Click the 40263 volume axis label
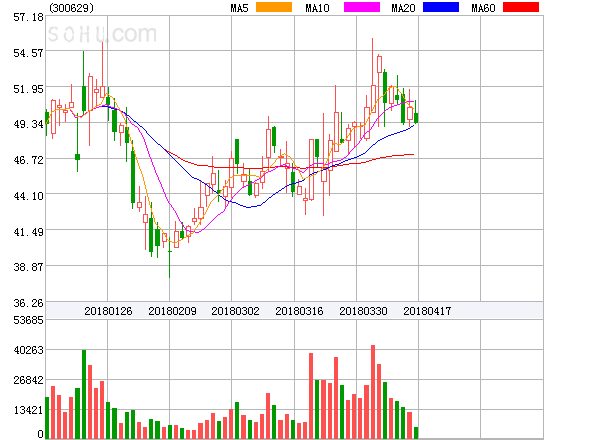Viewport: 600px width, 440px height. tap(28, 350)
